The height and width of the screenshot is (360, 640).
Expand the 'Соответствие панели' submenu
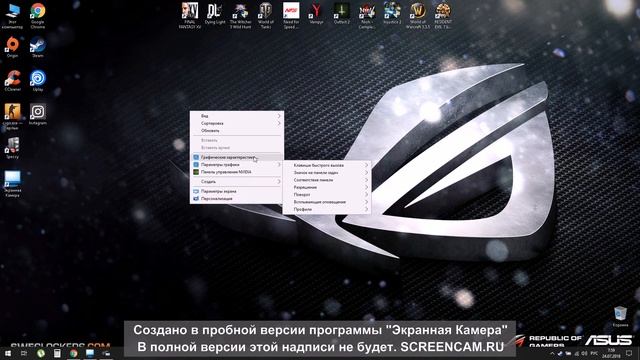tap(327, 180)
